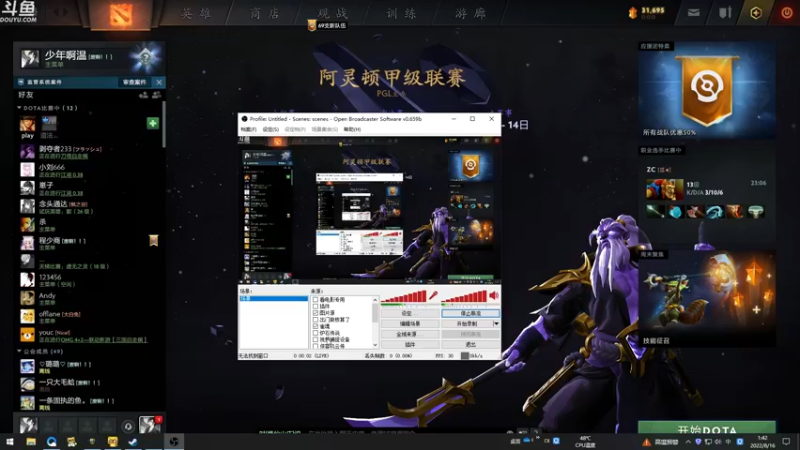Screen dimensions: 800x450
Task: Select friend 小刘666 in the list
Action: coord(88,170)
